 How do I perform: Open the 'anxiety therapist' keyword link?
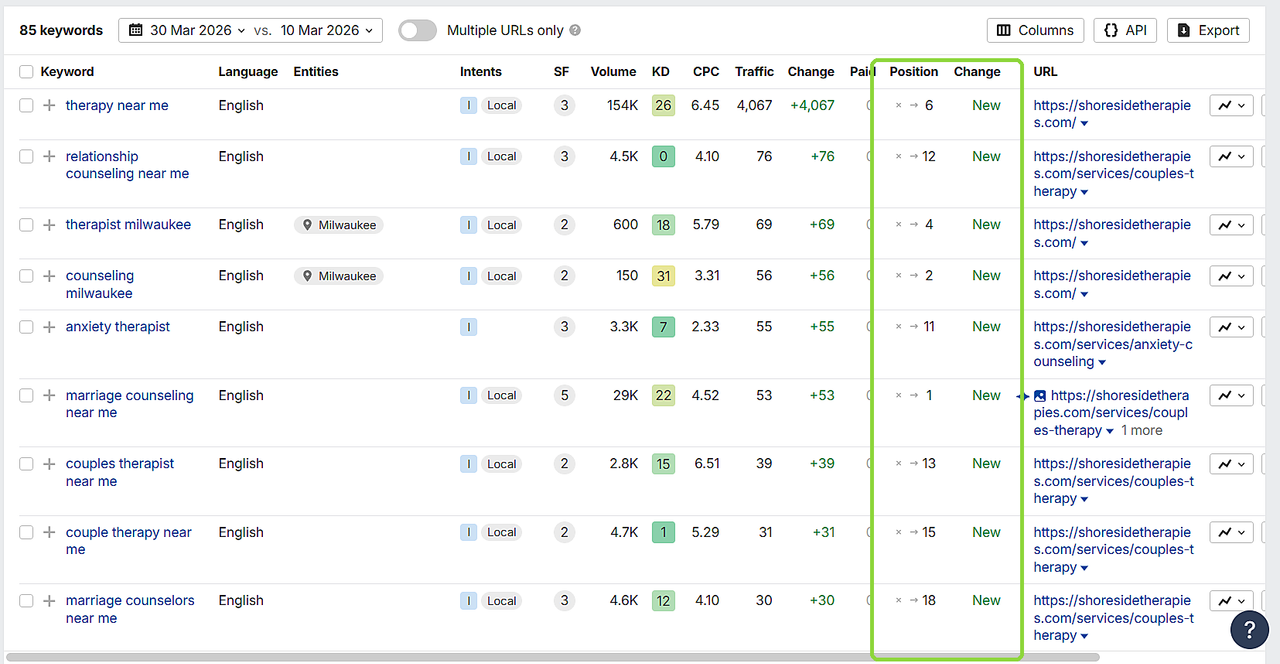[x=118, y=327]
